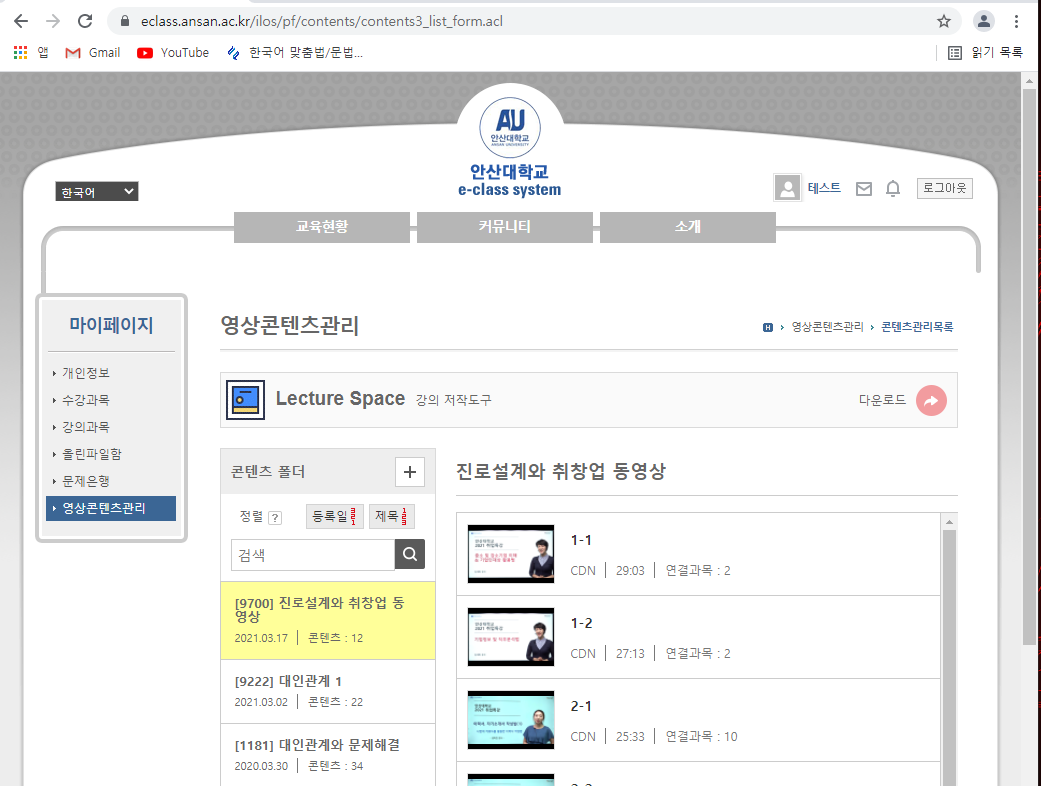Image resolution: width=1041 pixels, height=786 pixels.
Task: Click the video title 1-2
Action: (x=582, y=623)
